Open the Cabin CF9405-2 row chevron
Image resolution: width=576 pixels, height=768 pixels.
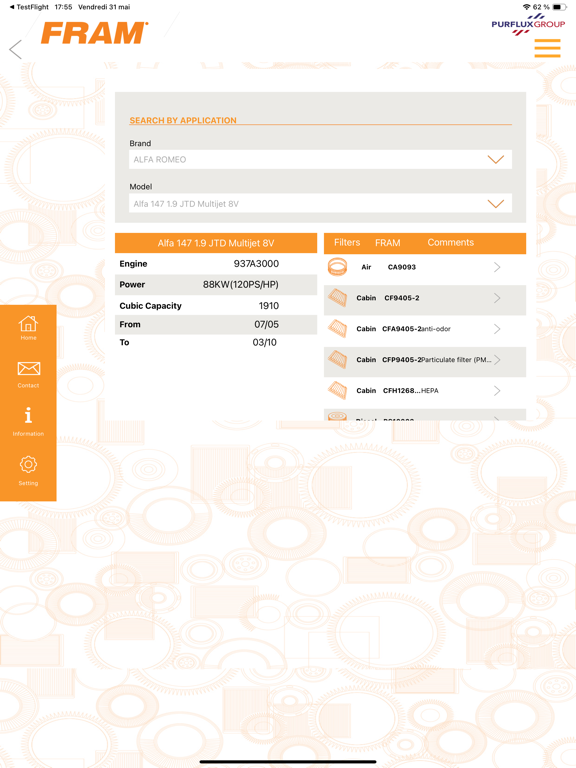[x=497, y=298]
